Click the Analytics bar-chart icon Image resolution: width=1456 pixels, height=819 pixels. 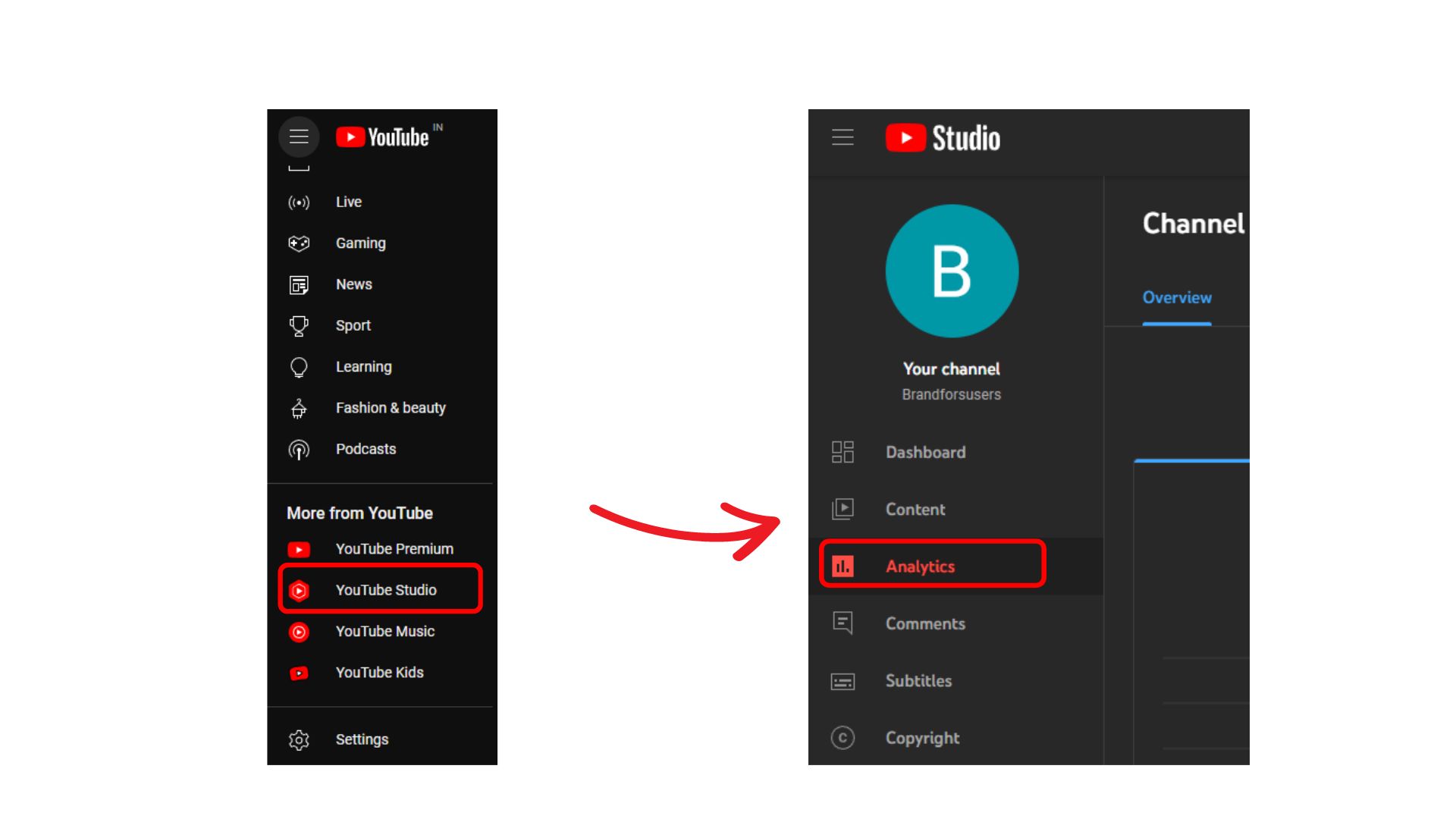(843, 566)
